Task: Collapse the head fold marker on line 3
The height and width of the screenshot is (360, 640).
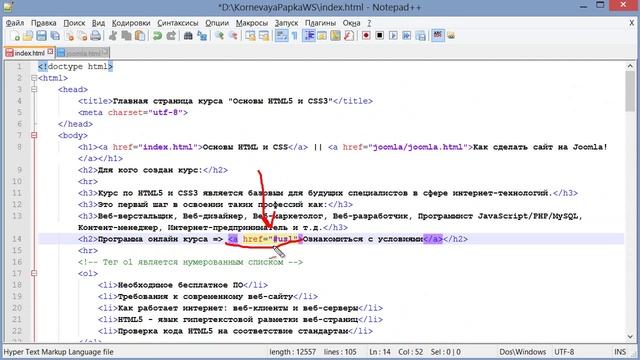Action: (x=34, y=89)
